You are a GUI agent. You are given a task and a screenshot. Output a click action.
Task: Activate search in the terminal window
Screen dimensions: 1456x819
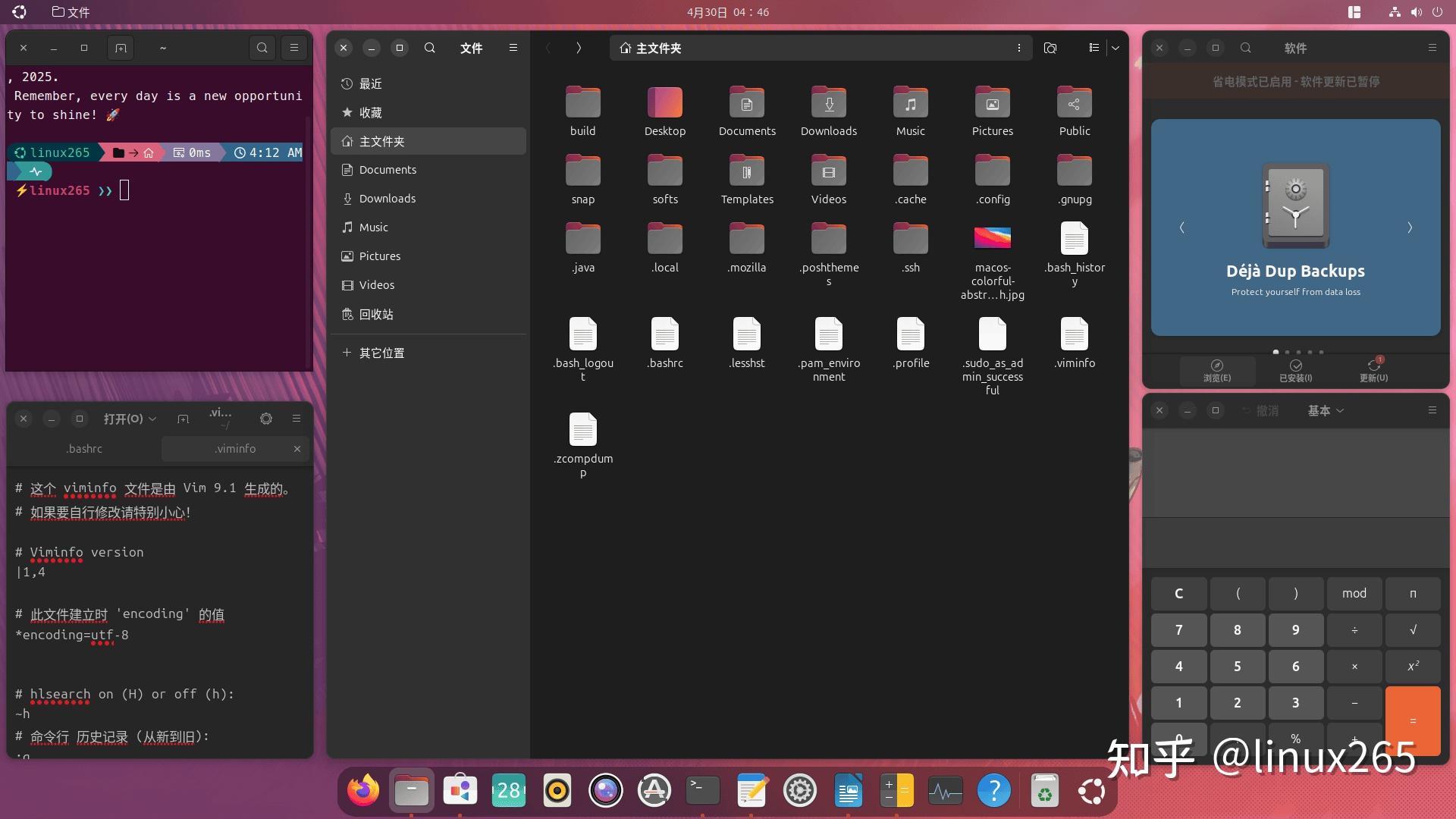tap(262, 47)
